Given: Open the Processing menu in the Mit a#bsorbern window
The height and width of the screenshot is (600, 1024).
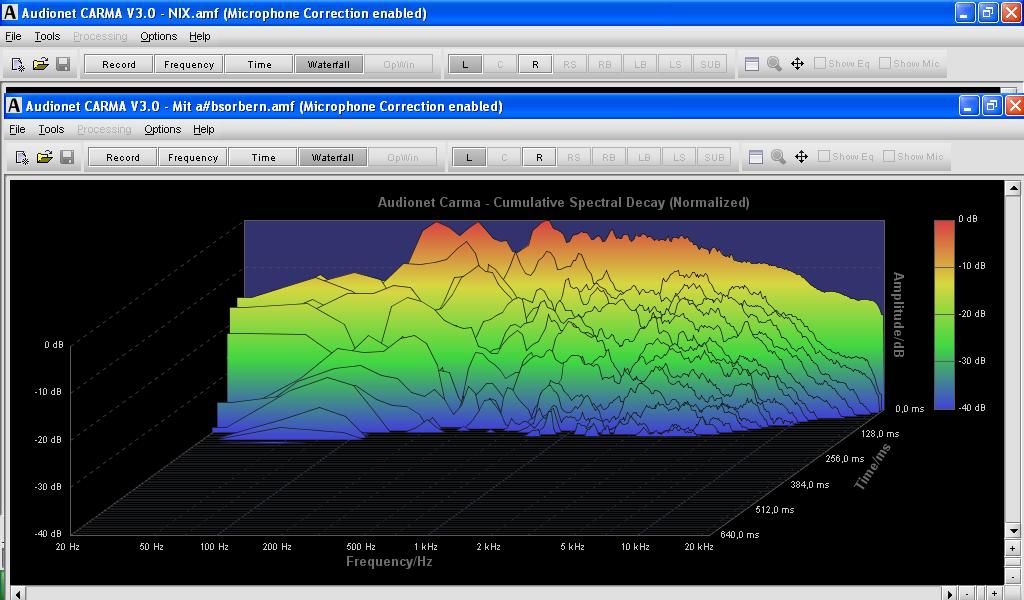Looking at the screenshot, I should point(104,129).
